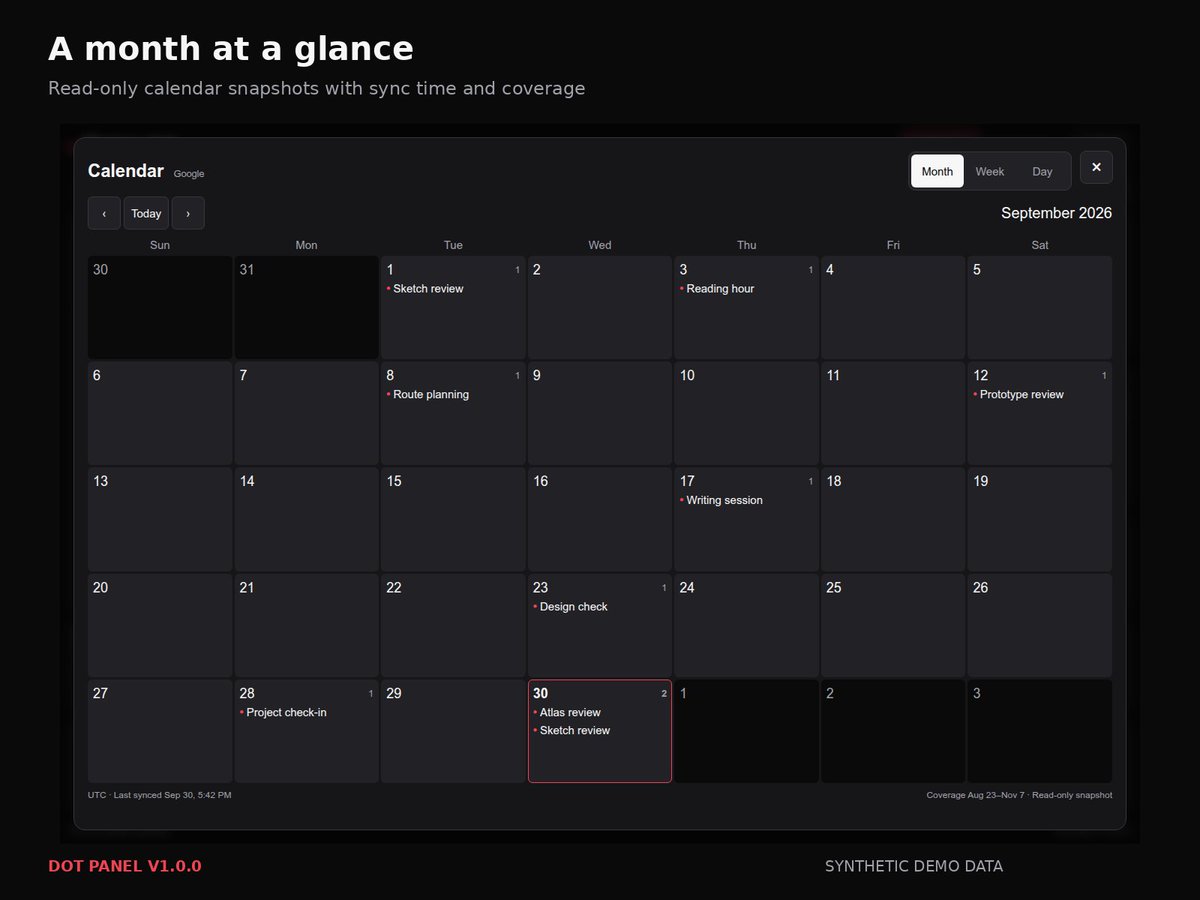Select September 25 day cell

coord(893,625)
